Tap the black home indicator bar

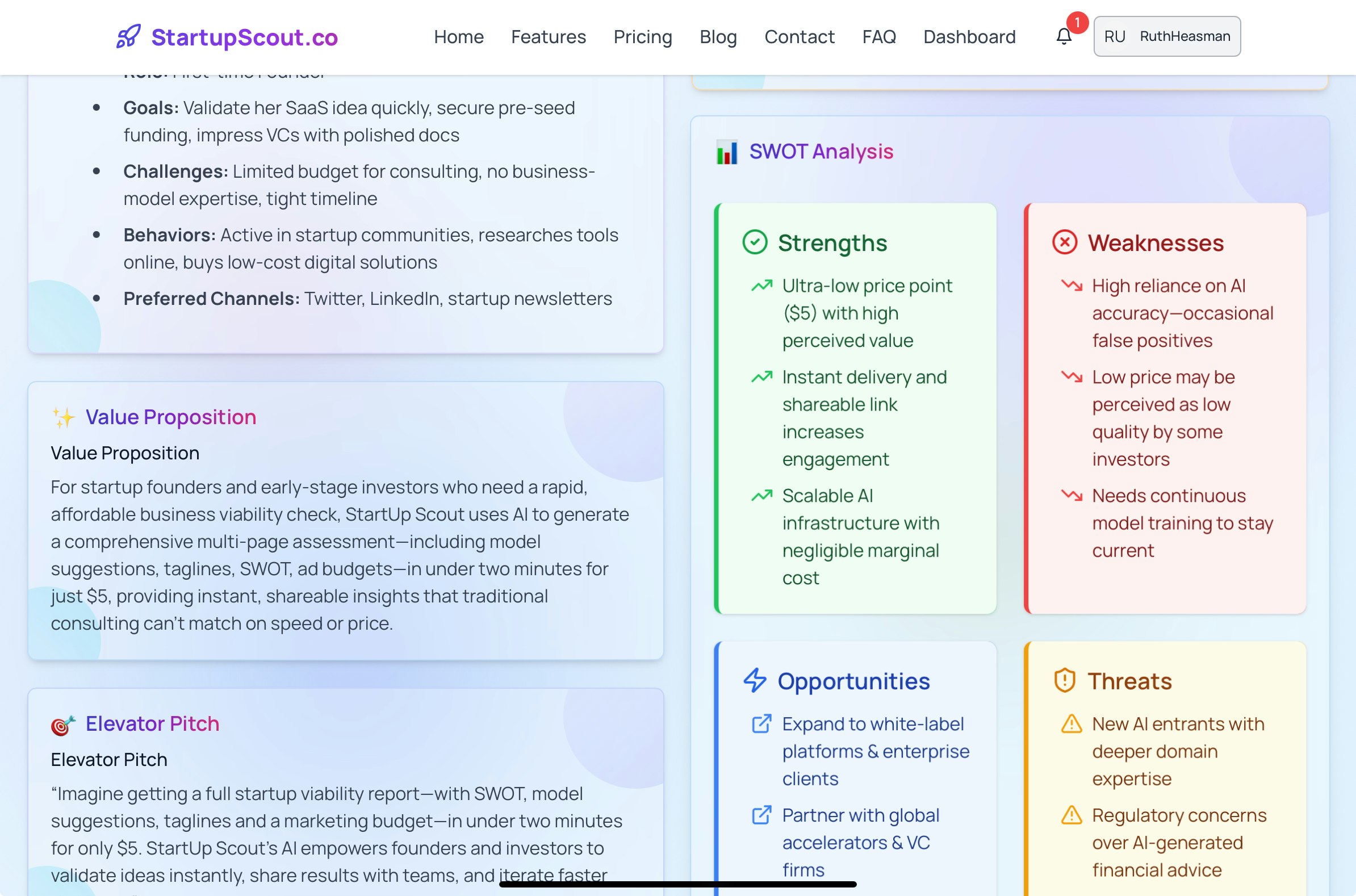point(677,884)
